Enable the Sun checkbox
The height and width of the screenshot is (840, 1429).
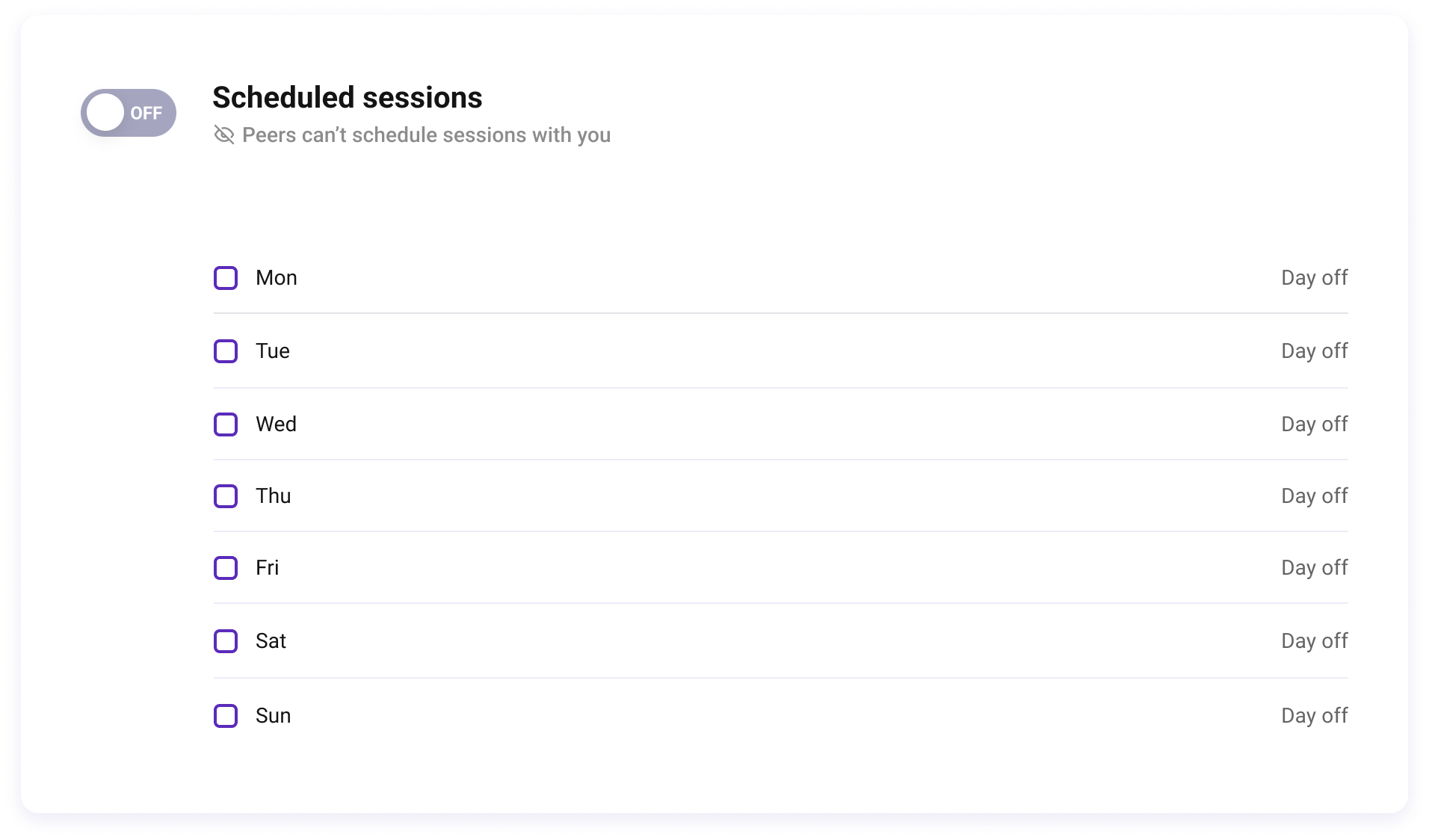point(226,716)
